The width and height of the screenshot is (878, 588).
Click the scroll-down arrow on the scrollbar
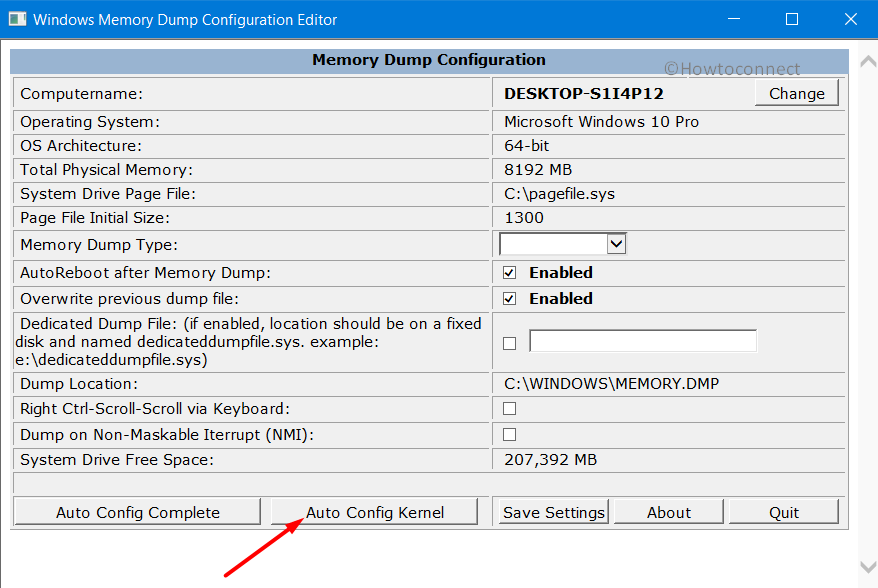868,567
